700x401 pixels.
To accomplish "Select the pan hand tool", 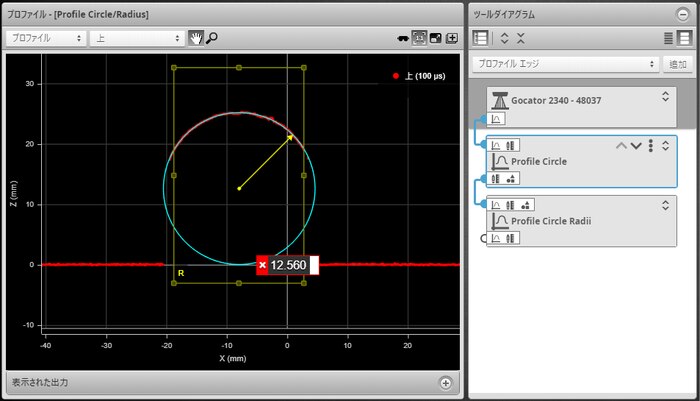I will [x=196, y=38].
